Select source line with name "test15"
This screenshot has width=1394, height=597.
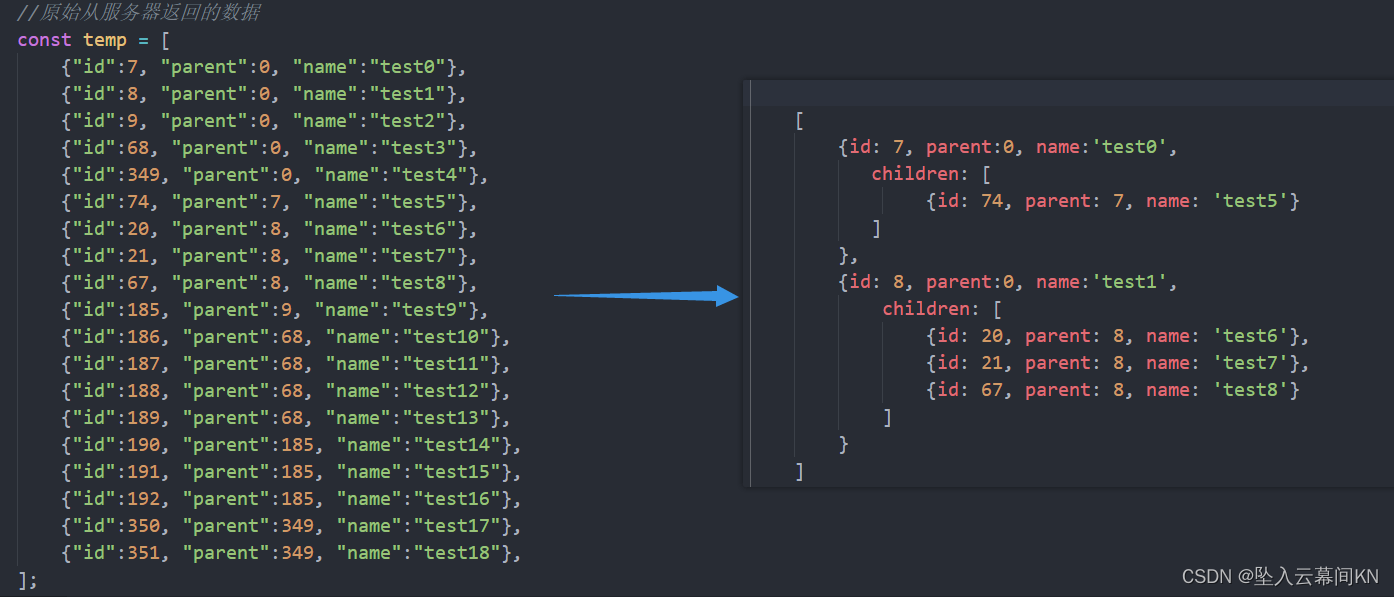point(291,472)
